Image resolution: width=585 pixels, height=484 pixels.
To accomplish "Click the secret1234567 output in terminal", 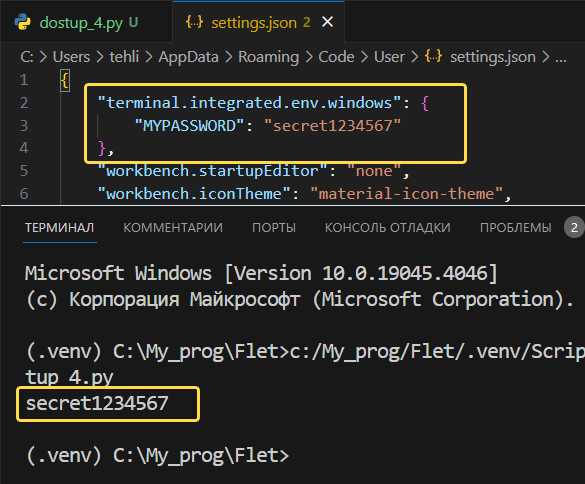I will pyautogui.click(x=97, y=404).
